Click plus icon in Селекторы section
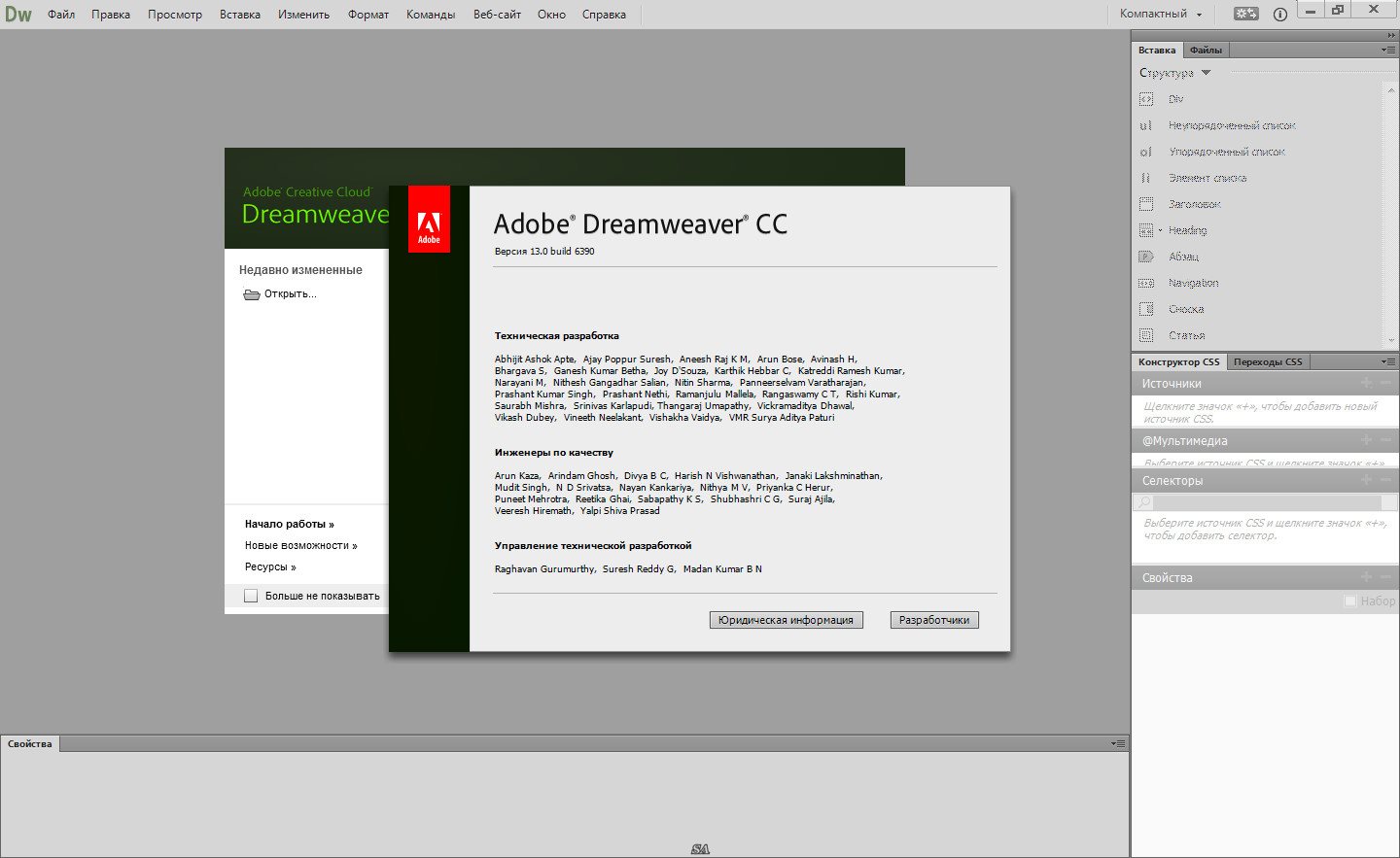The image size is (1400, 858). click(x=1366, y=480)
